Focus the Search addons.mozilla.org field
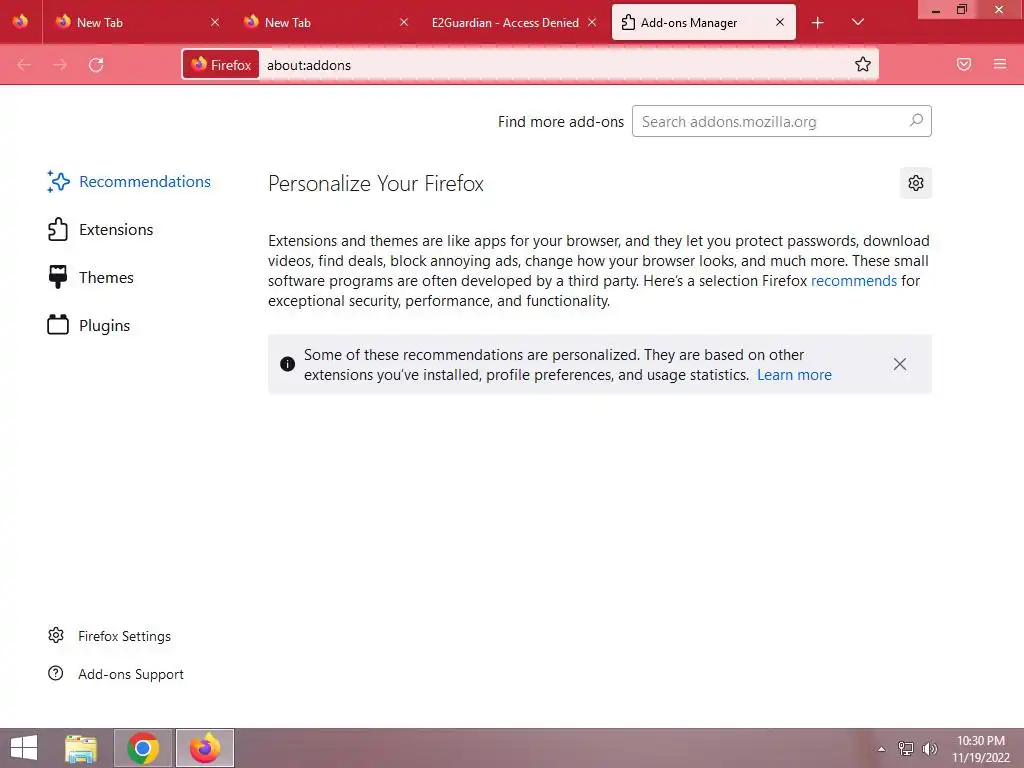The height and width of the screenshot is (768, 1024). 782,121
